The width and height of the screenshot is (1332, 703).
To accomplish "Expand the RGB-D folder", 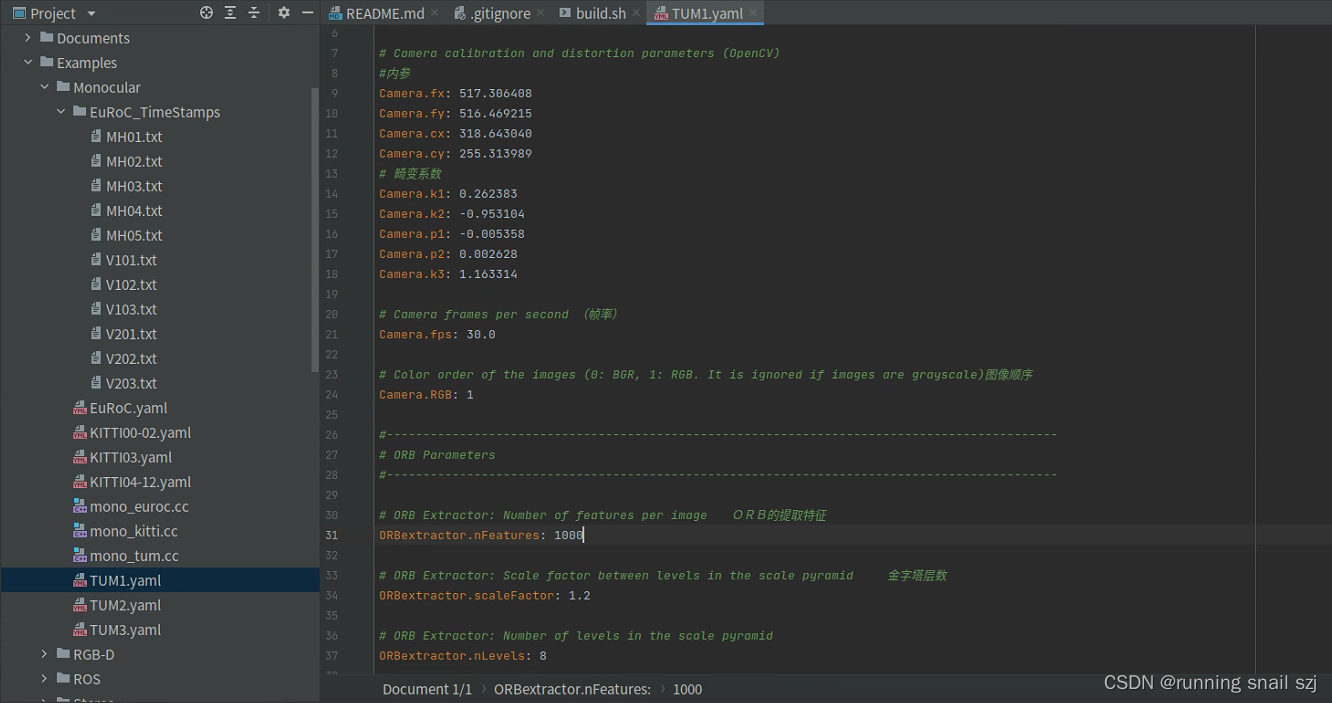I will (45, 654).
